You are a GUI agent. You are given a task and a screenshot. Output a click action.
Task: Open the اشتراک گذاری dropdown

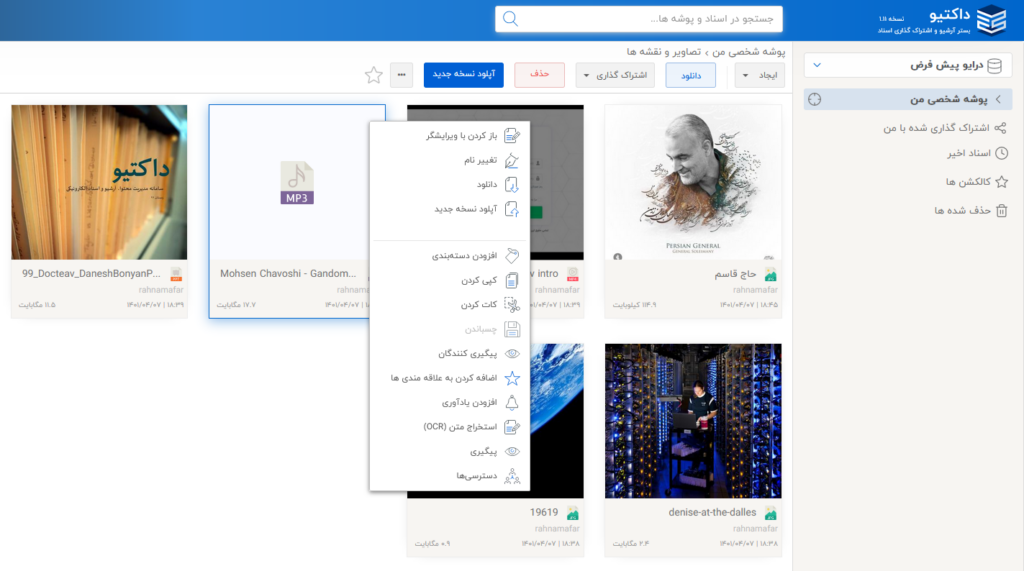click(x=616, y=75)
